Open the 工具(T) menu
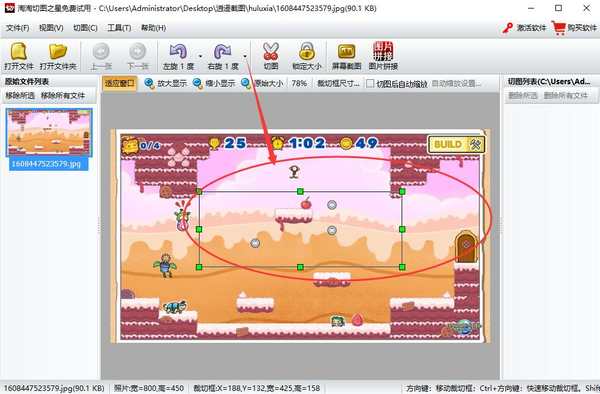Screen dimensions: 600x394 pyautogui.click(x=119, y=28)
